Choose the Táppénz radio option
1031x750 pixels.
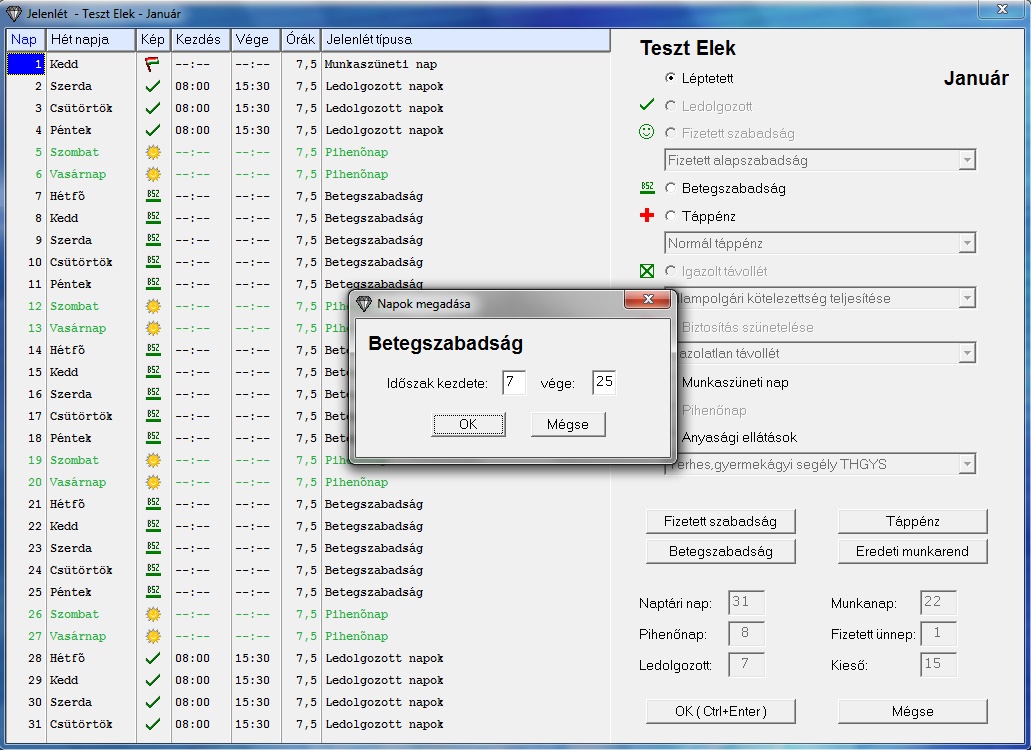click(x=670, y=216)
